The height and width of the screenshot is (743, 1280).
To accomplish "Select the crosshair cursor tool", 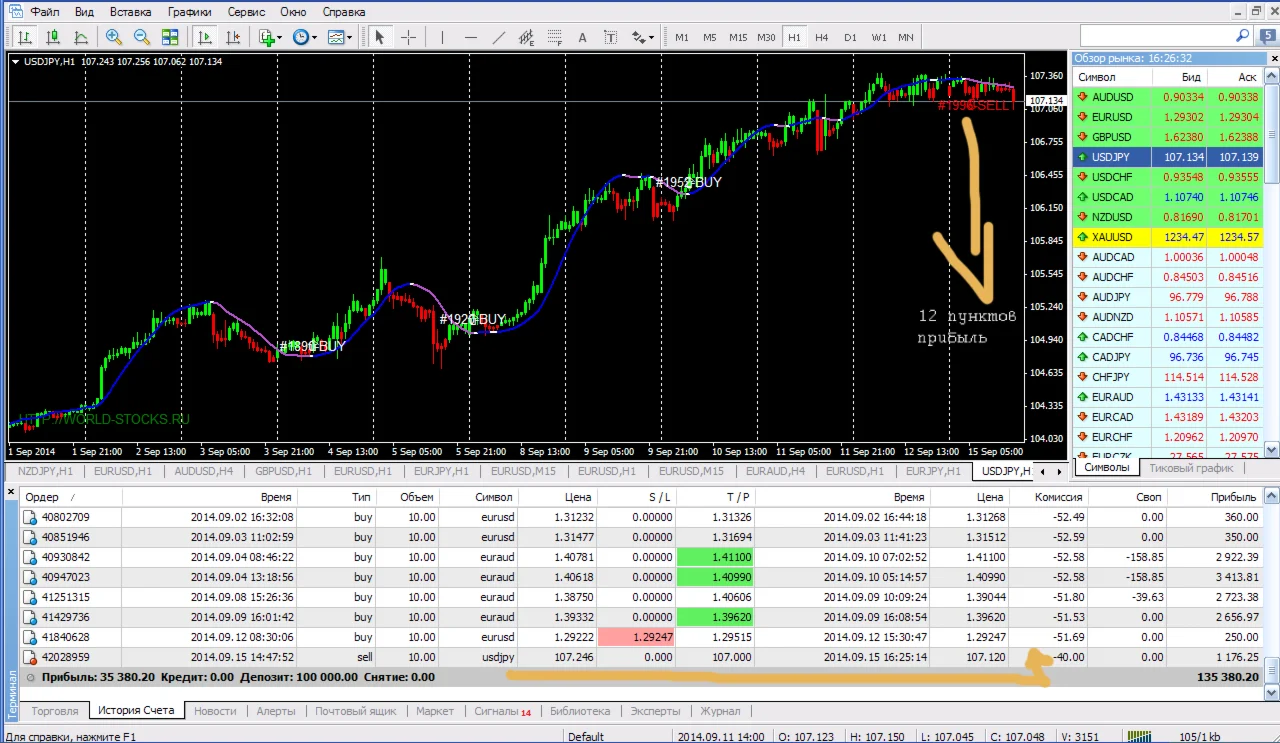I will coord(409,37).
